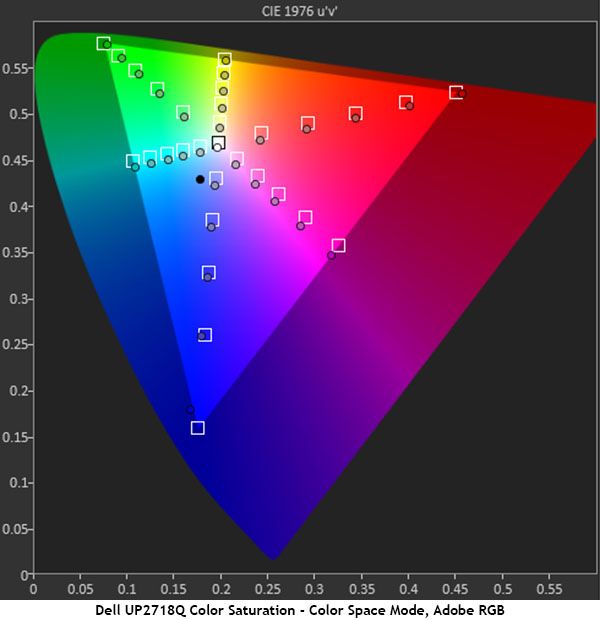Click the solid black dot marker
600x620 pixels.
point(200,180)
